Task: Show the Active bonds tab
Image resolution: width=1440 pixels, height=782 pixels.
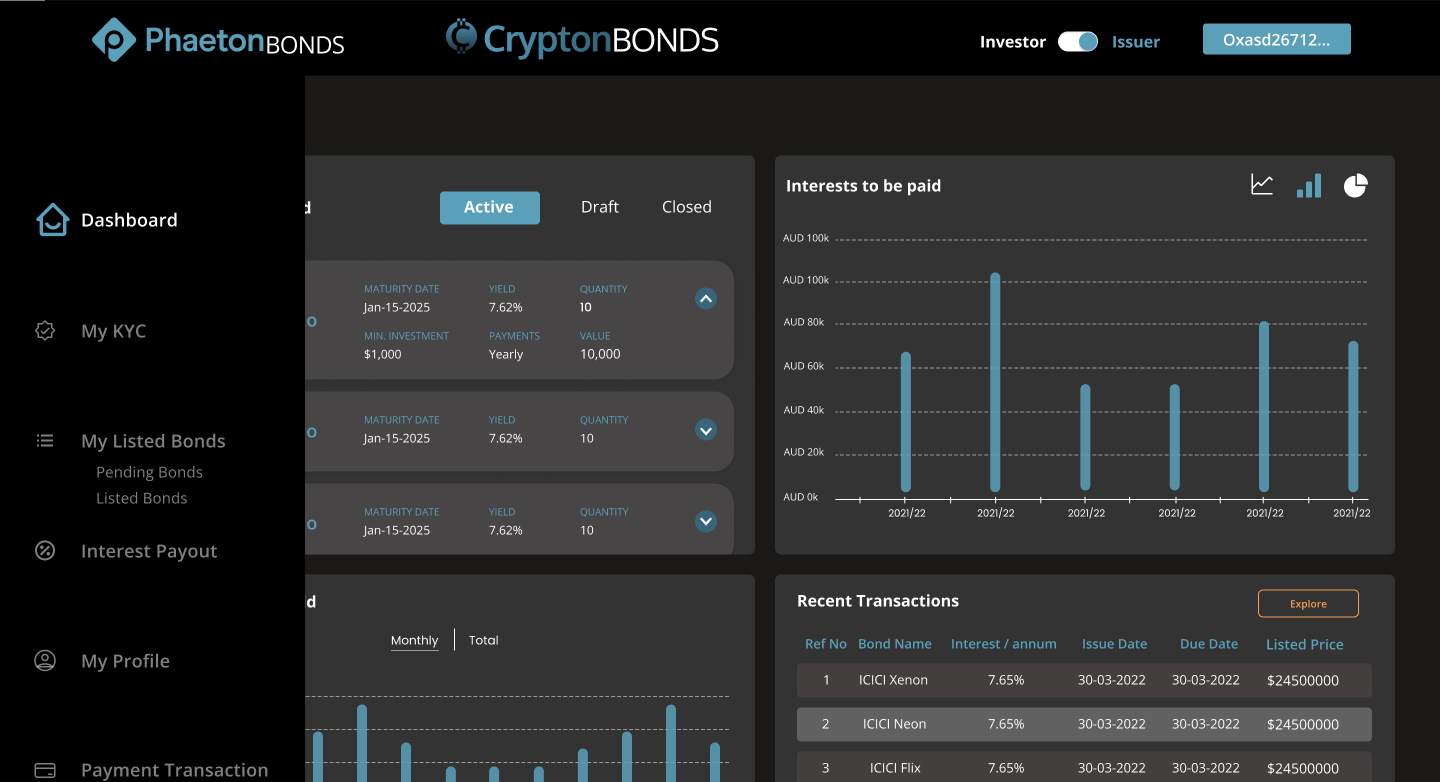Action: tap(489, 207)
